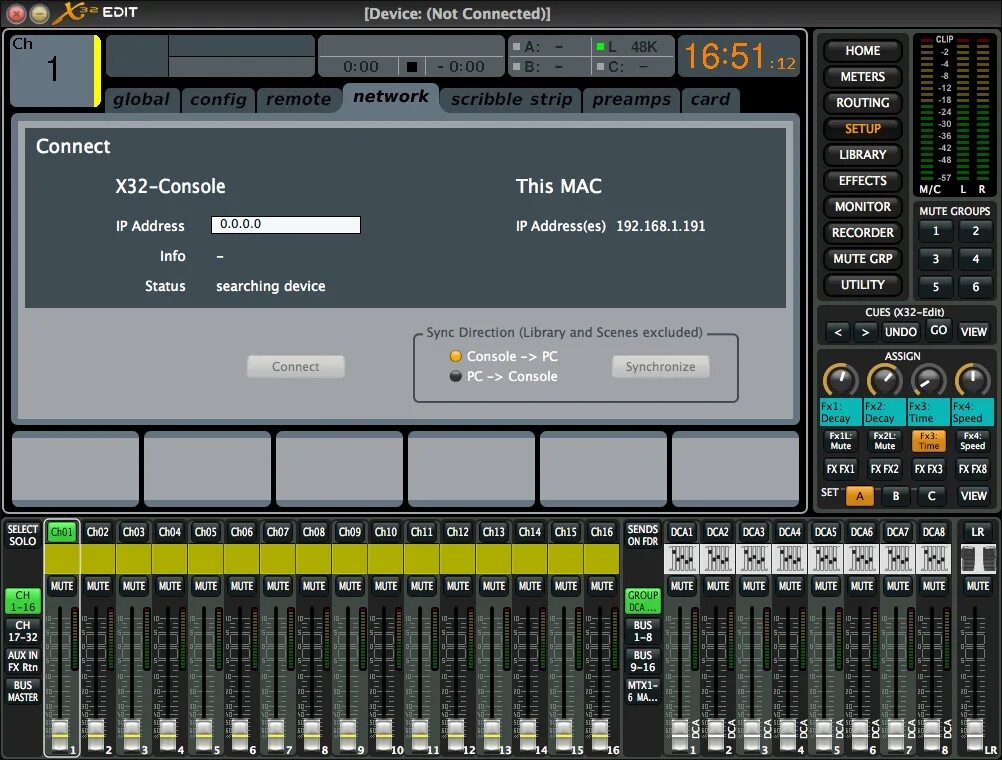Toggle mute group 2
This screenshot has width=1002, height=760.
975,231
